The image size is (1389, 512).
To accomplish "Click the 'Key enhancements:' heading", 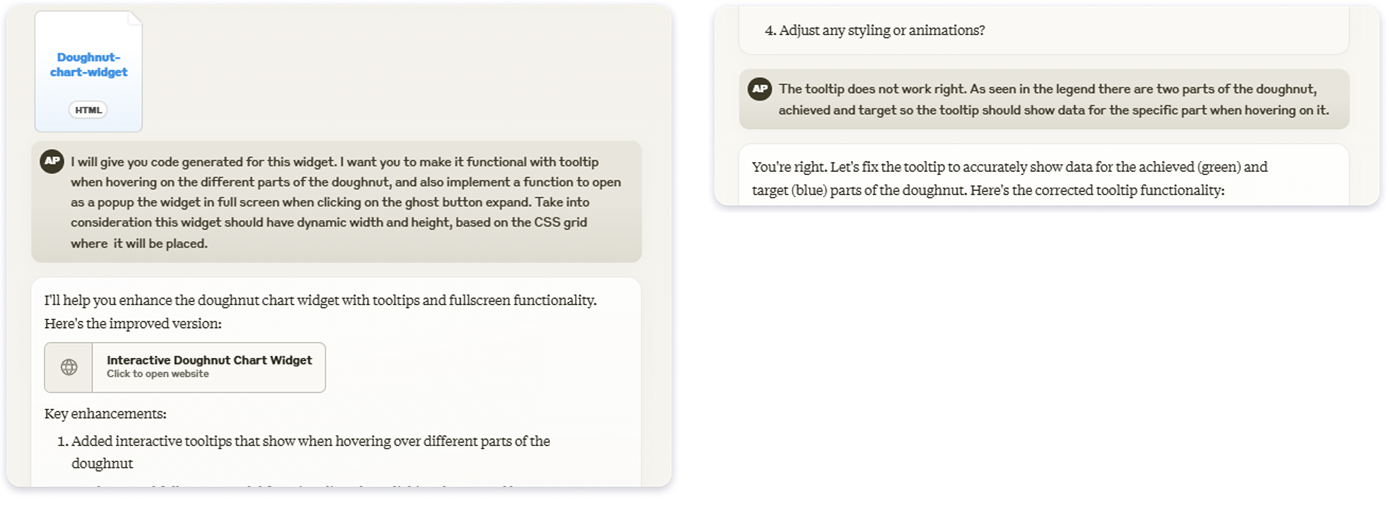I will click(106, 414).
